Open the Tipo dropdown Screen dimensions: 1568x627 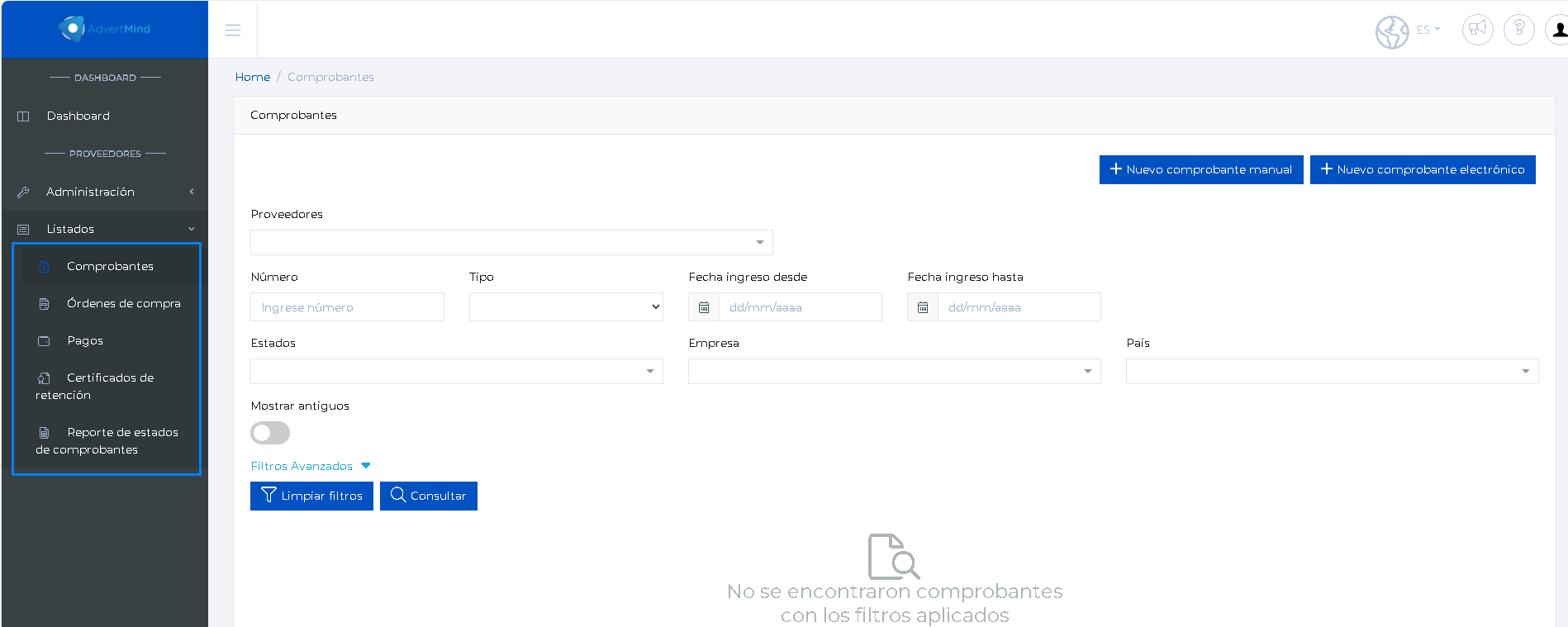pos(566,307)
